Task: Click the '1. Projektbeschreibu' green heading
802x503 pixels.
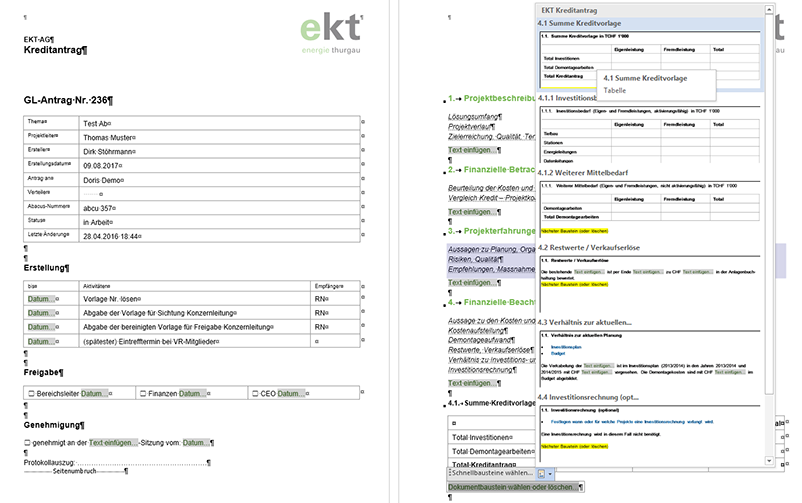Action: [492, 98]
